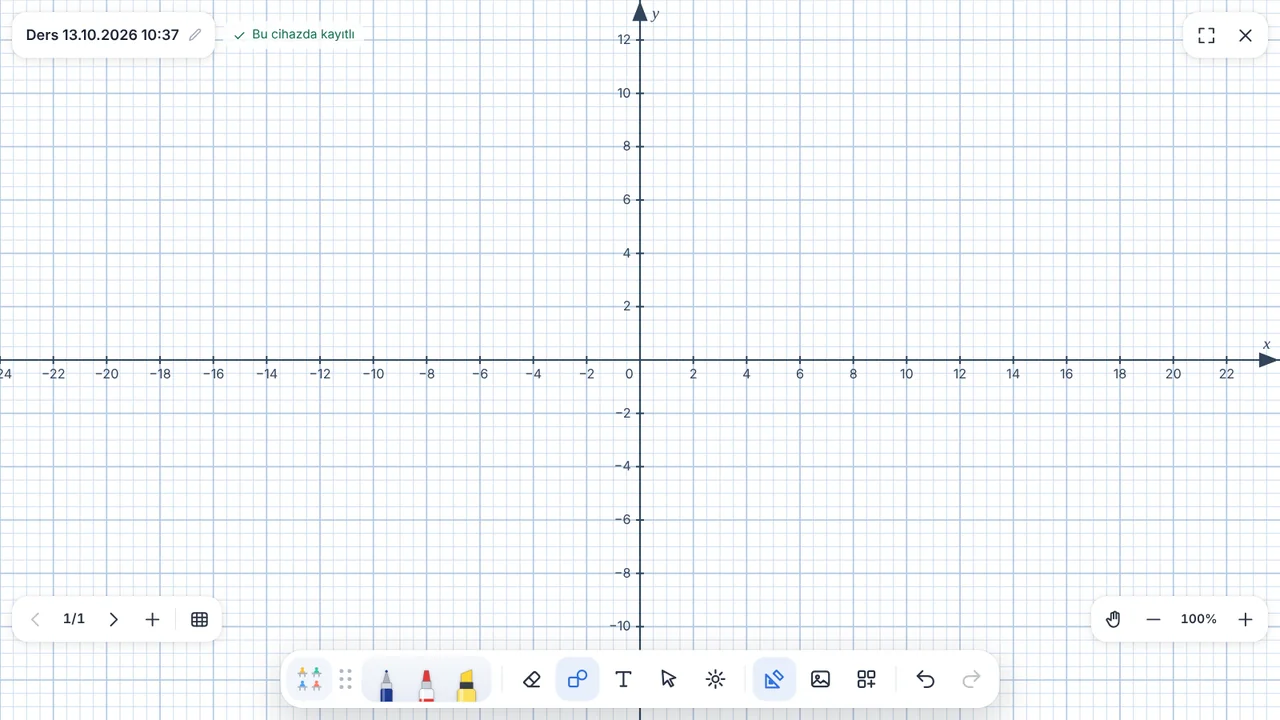Select the laser pointer tool
The image size is (1280, 720).
tap(715, 679)
